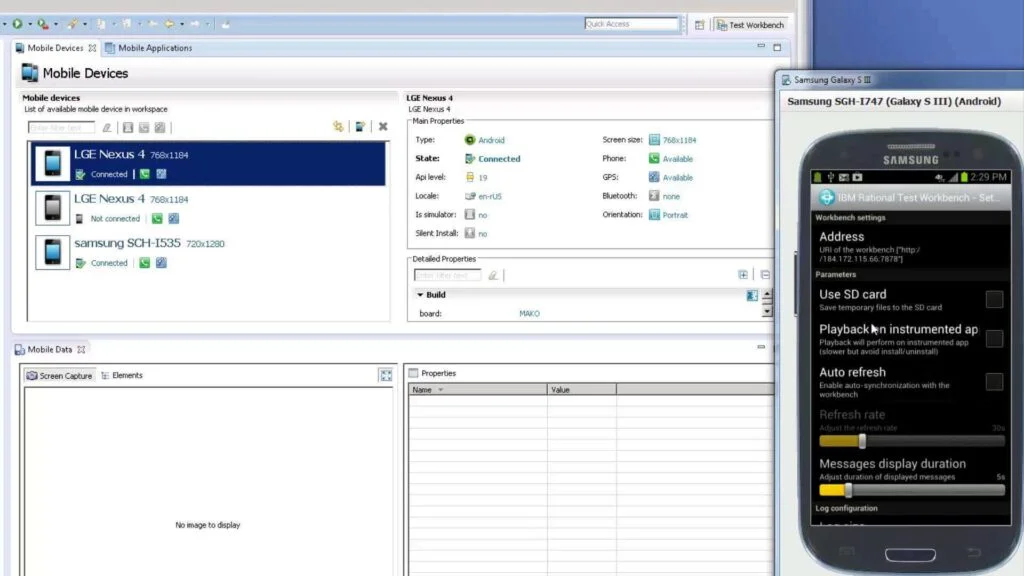Click the fit-to-screen icon in Screen Capture panel
1024x576 pixels.
386,376
